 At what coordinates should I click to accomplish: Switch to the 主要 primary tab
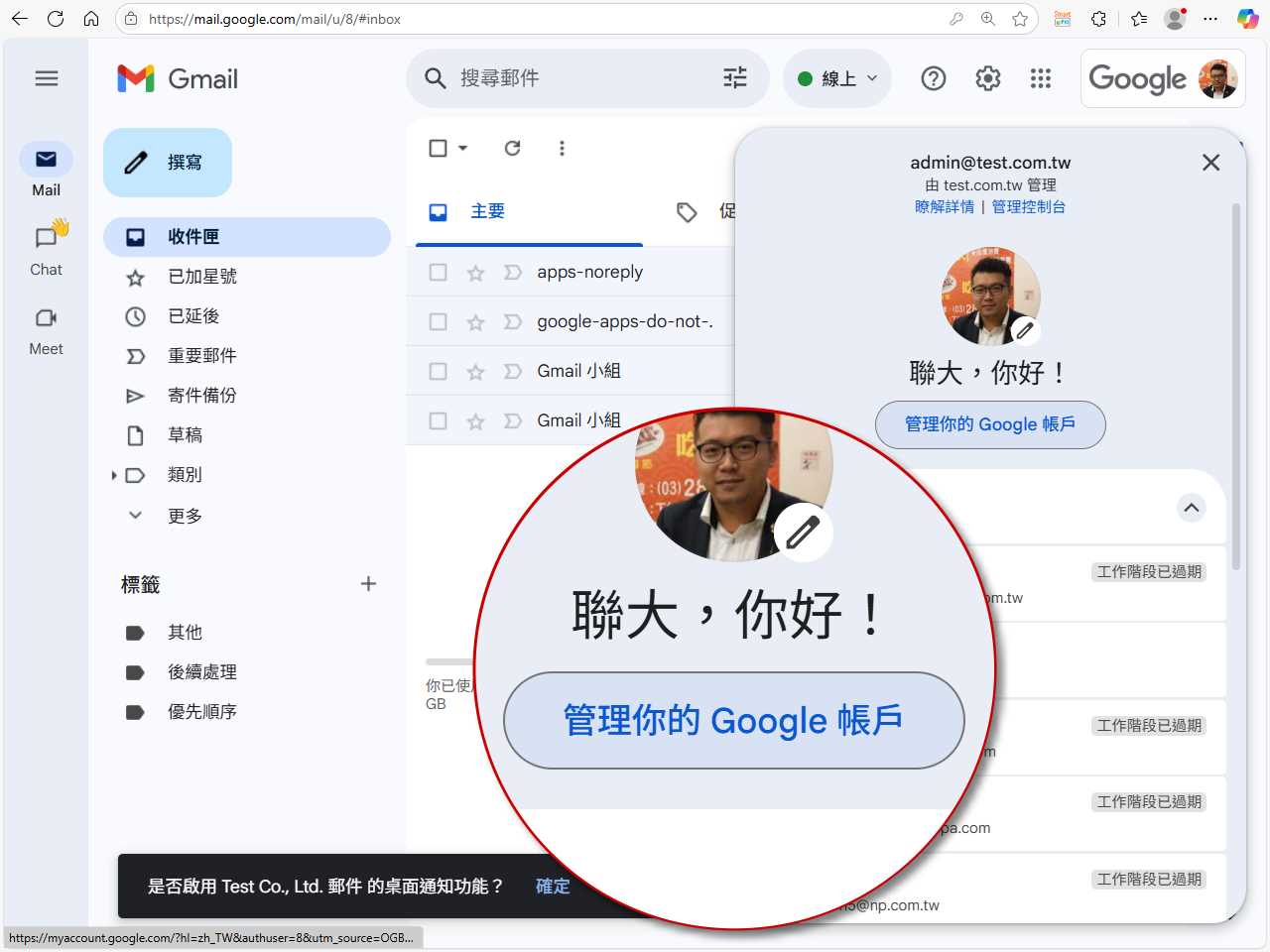point(529,211)
